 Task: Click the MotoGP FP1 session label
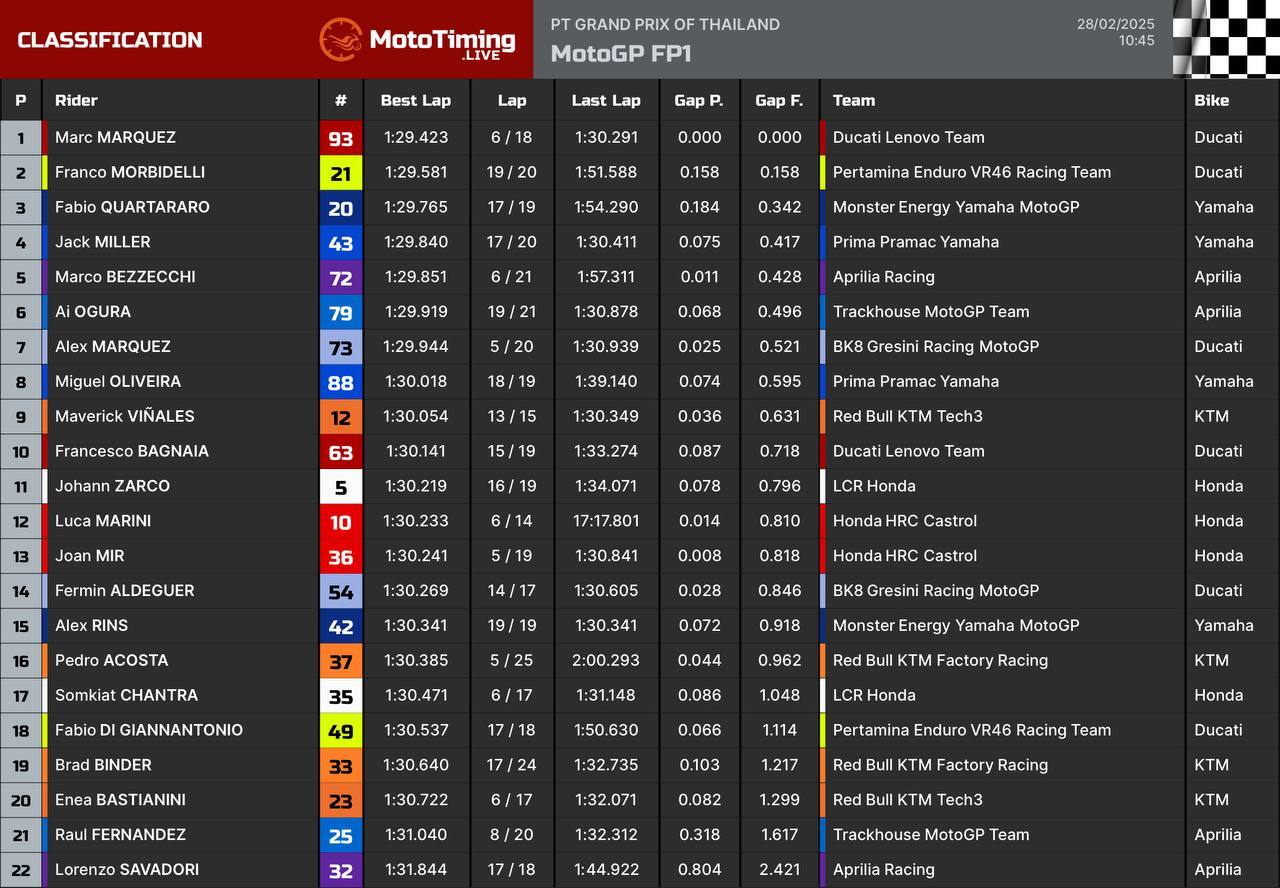click(x=621, y=53)
